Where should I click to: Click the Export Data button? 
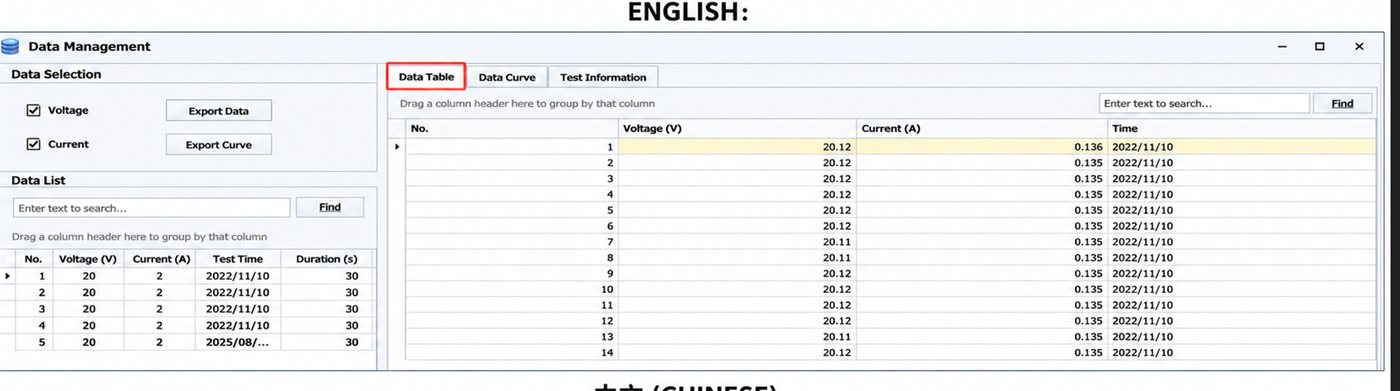point(218,111)
